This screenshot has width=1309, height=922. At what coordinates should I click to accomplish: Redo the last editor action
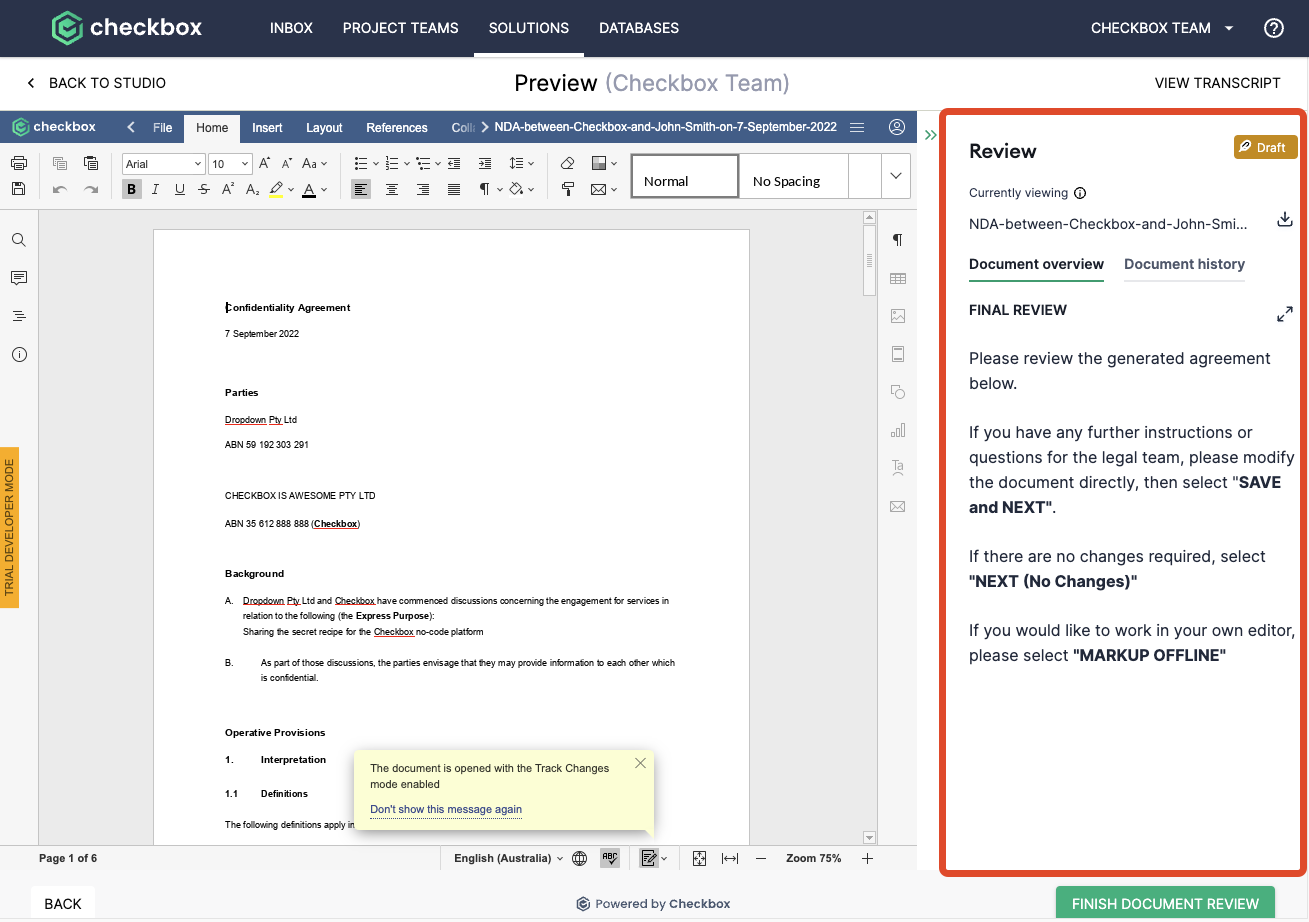[x=91, y=189]
